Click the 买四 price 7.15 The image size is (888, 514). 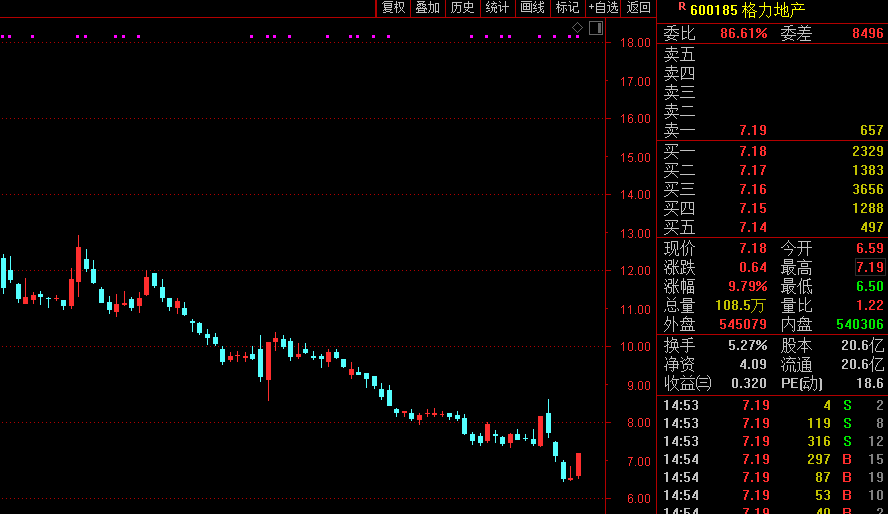753,208
